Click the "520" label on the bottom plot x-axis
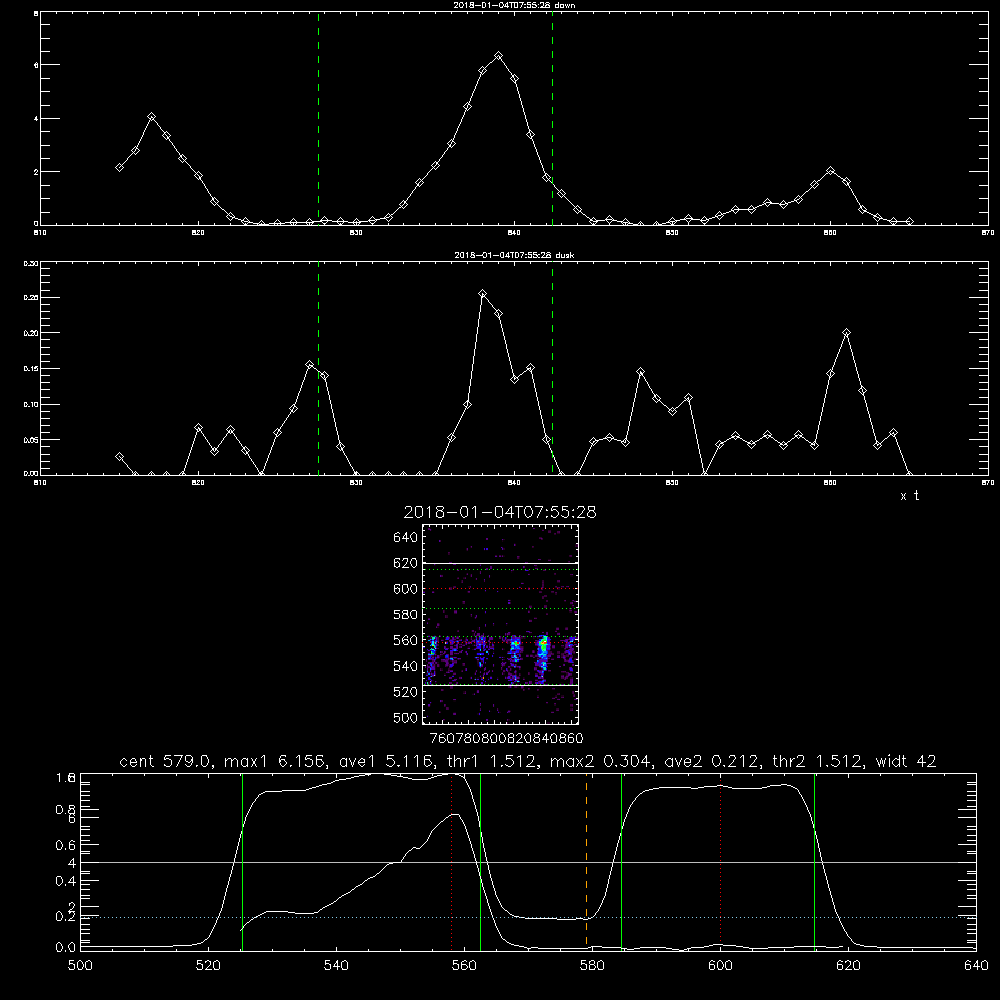 [208, 966]
